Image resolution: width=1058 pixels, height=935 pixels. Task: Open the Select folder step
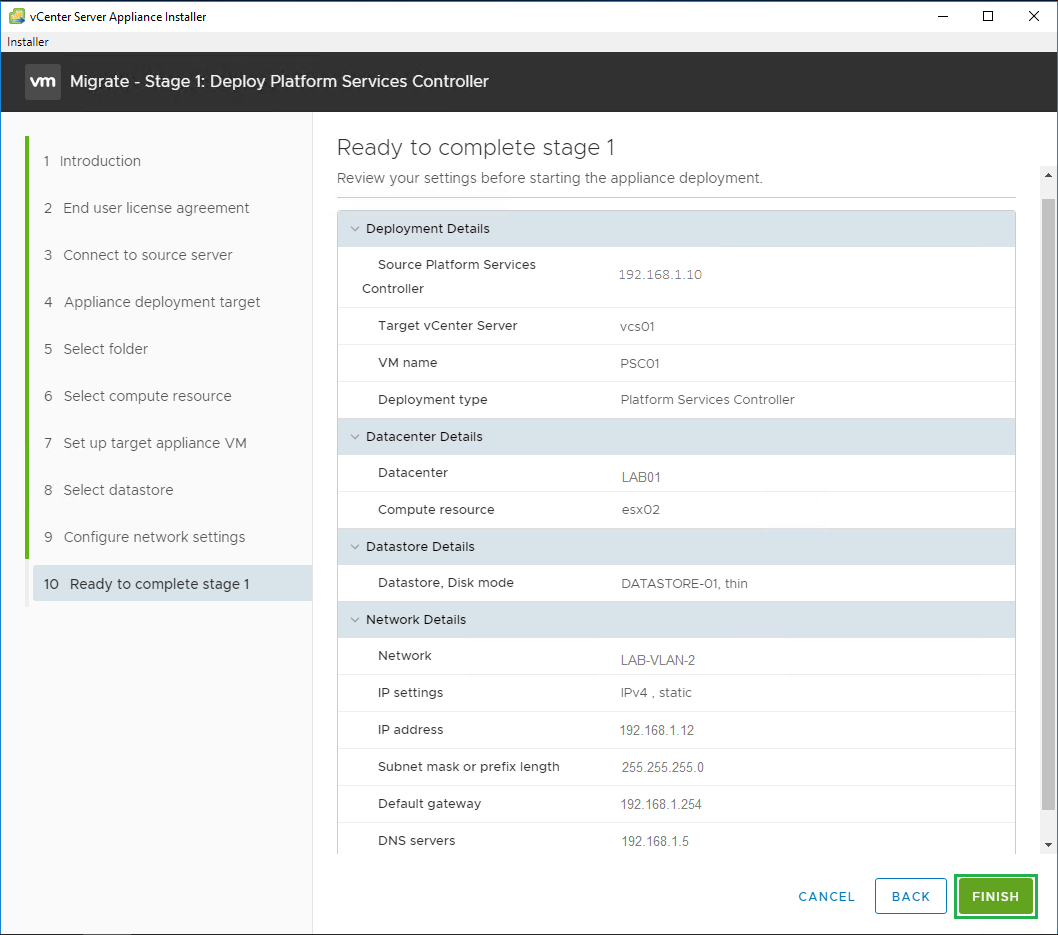105,349
